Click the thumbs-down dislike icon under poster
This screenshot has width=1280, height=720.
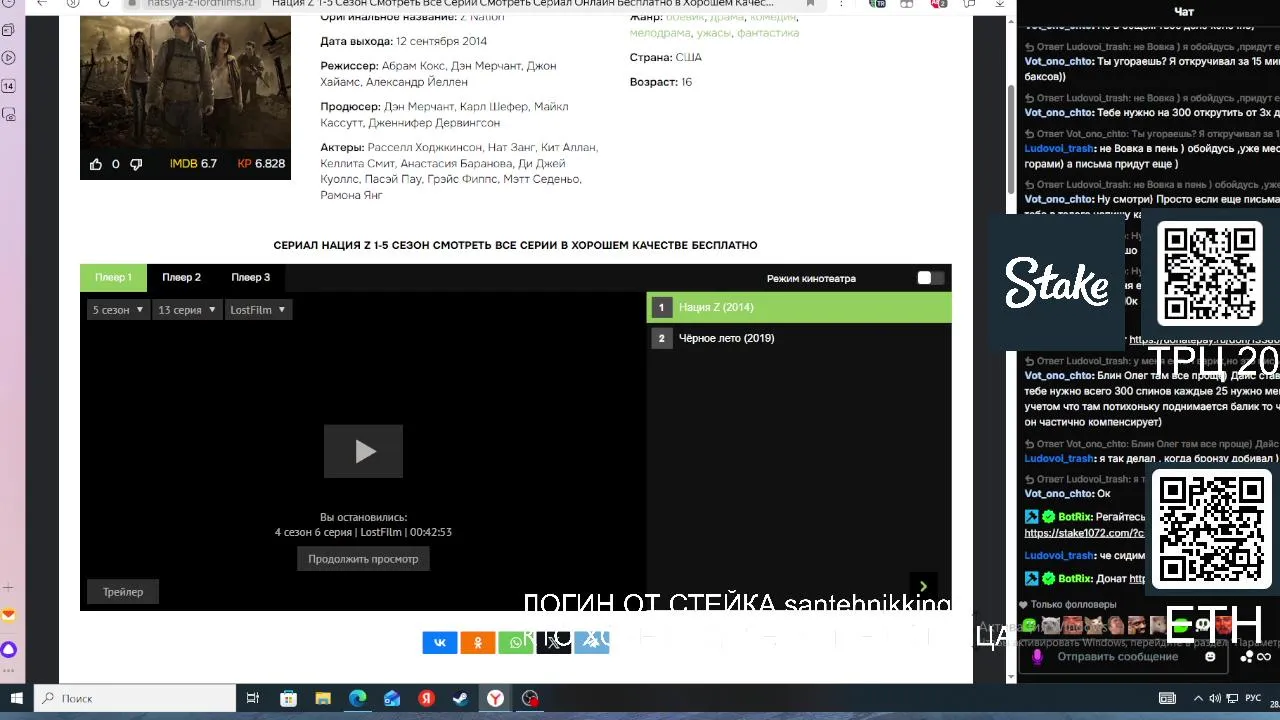pos(136,164)
